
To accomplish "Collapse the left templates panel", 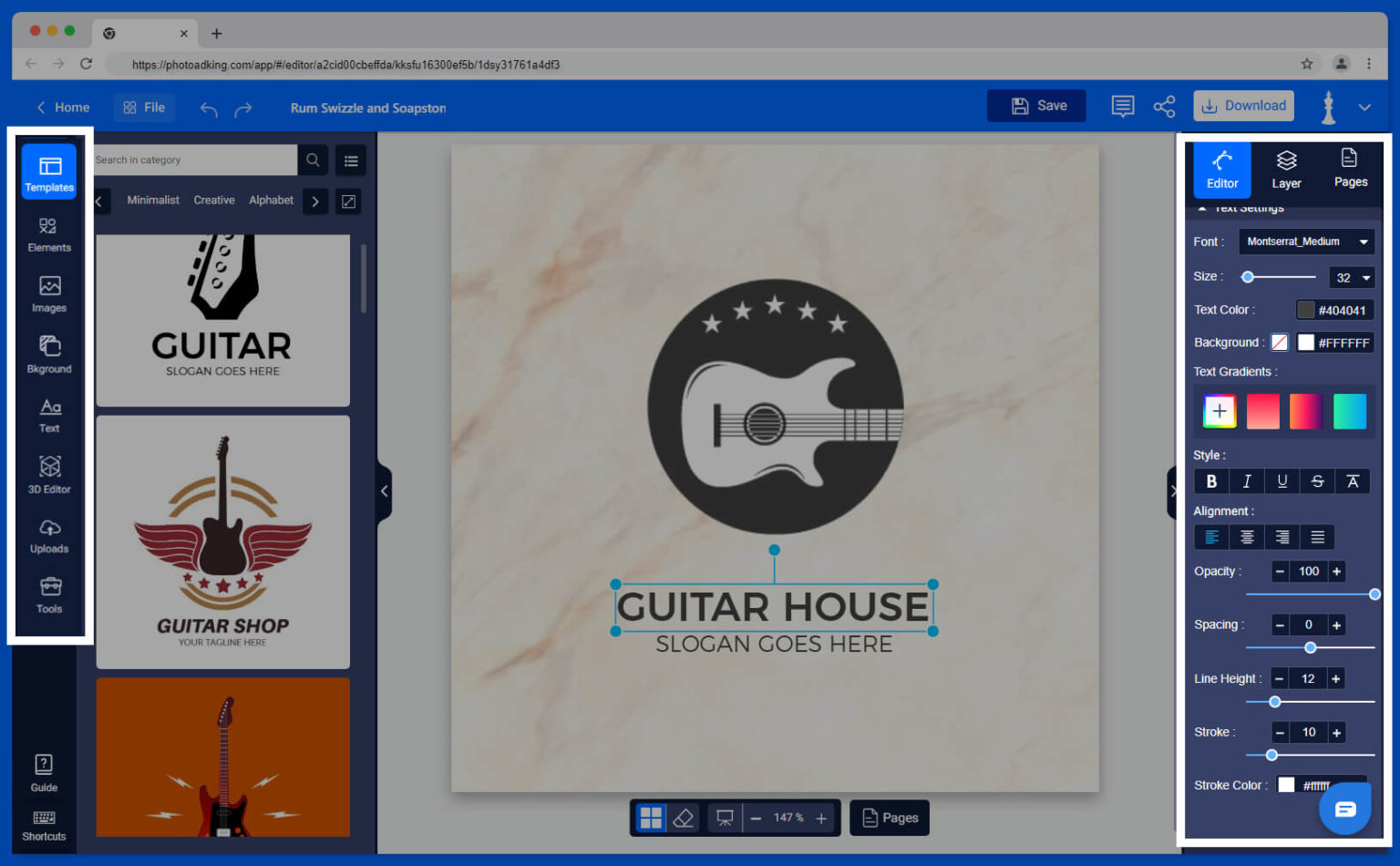I will pos(384,491).
